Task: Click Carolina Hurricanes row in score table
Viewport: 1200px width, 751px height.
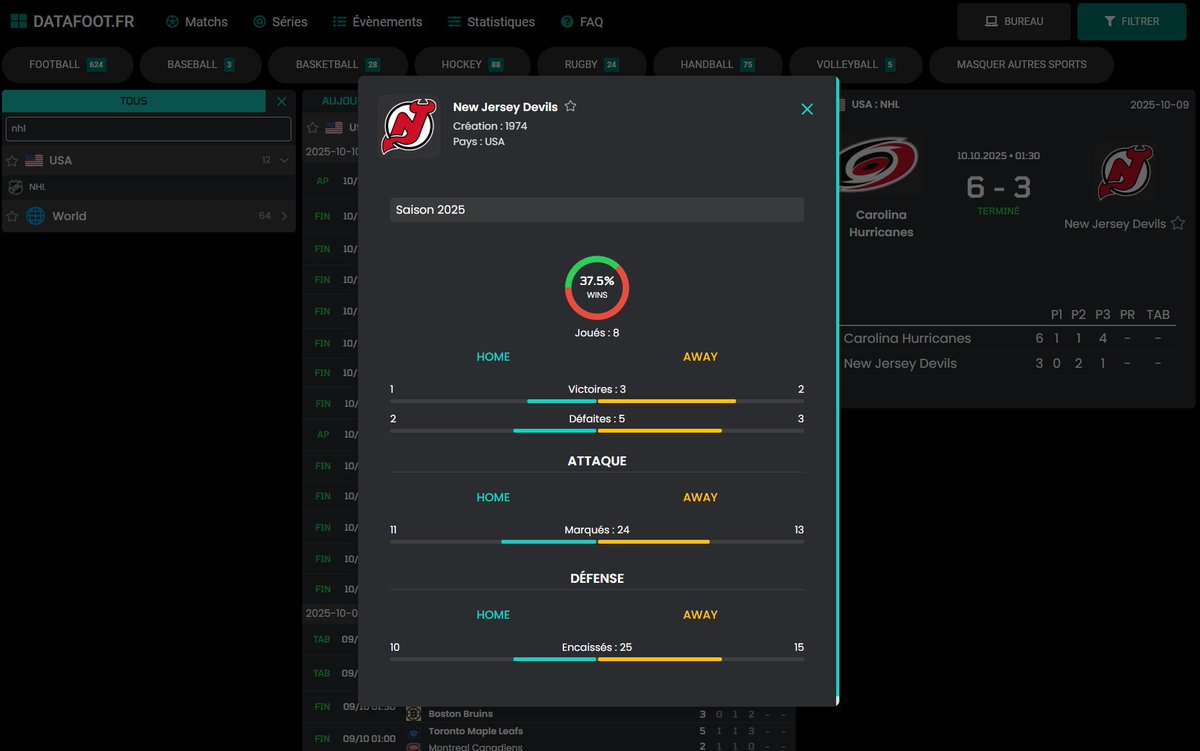Action: (x=1008, y=338)
